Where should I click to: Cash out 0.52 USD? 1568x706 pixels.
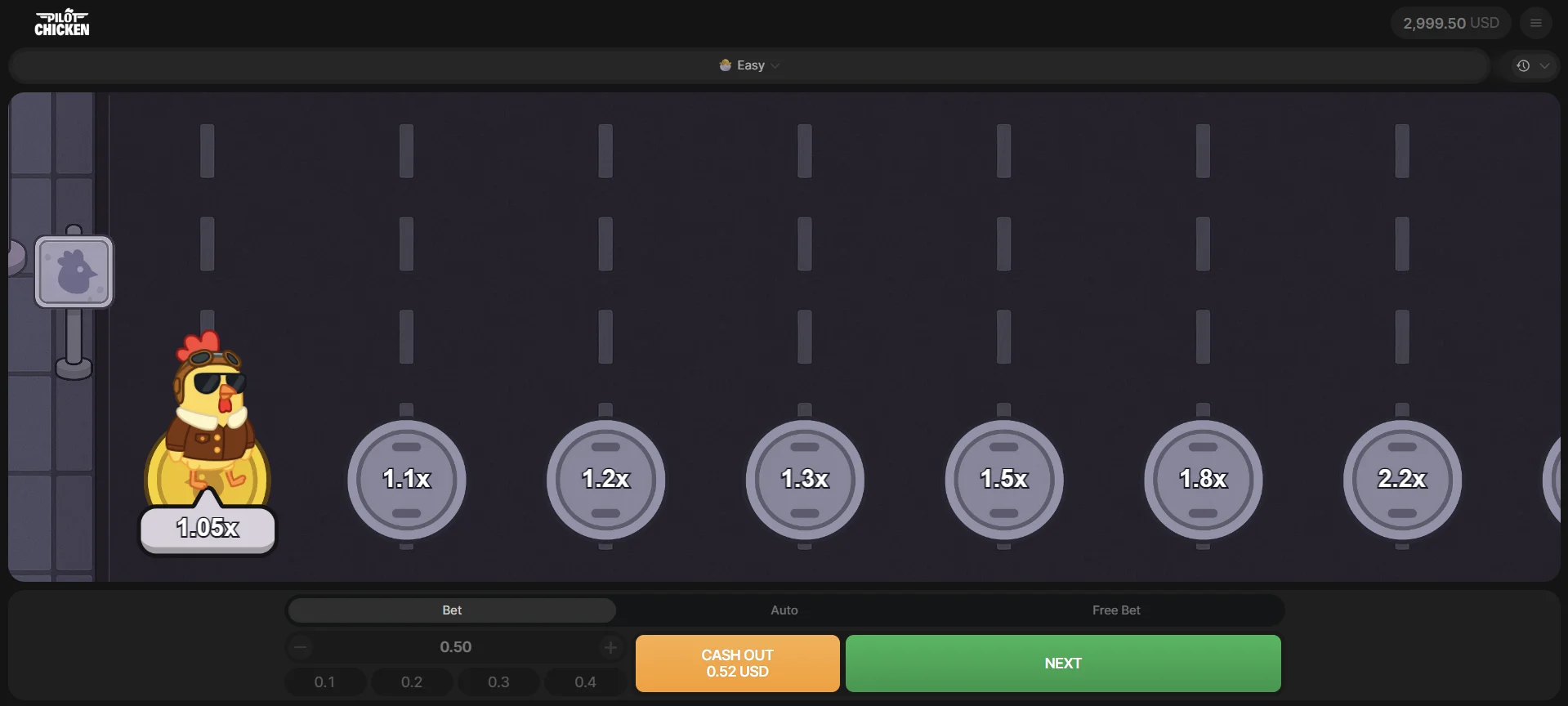click(737, 664)
